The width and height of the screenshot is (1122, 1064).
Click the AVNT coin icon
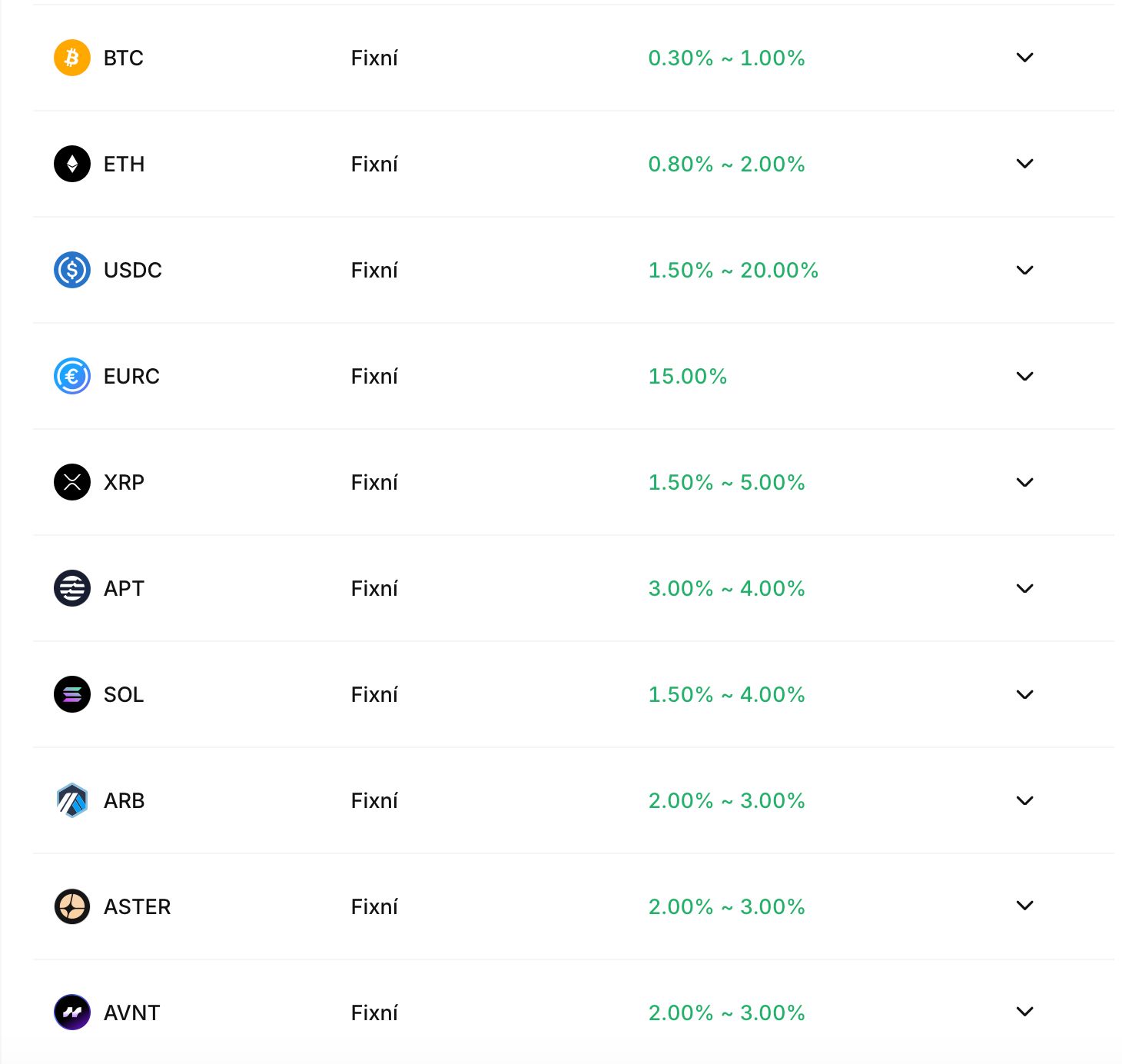[x=71, y=1012]
